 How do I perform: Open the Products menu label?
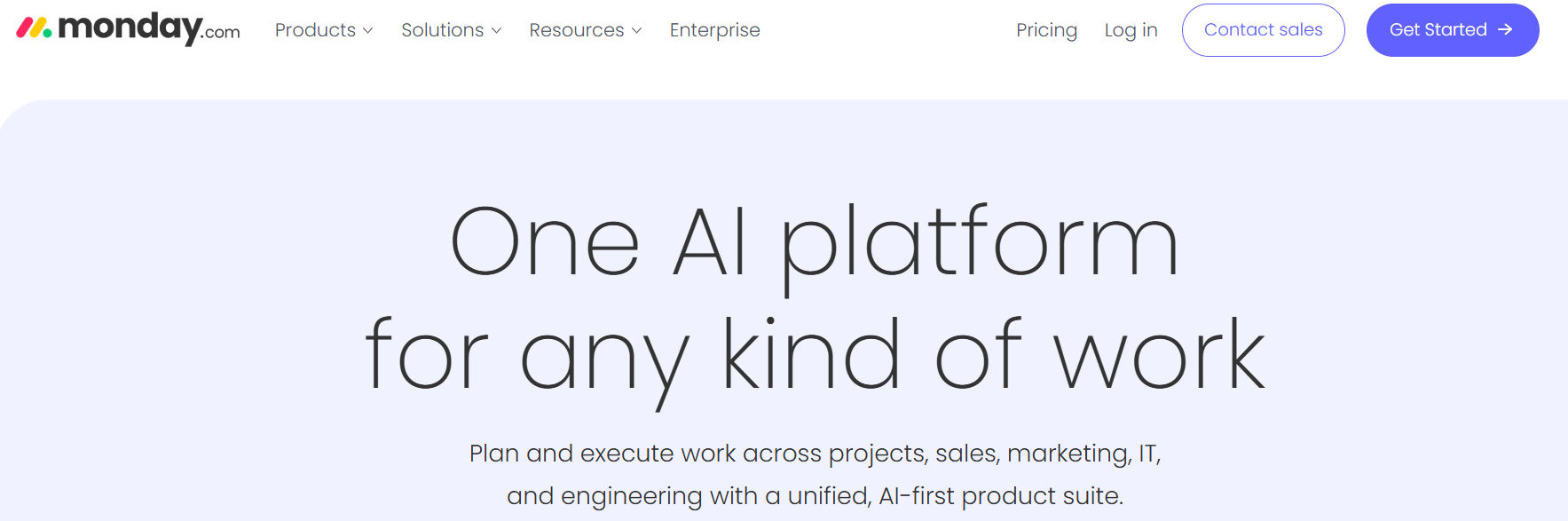coord(315,30)
